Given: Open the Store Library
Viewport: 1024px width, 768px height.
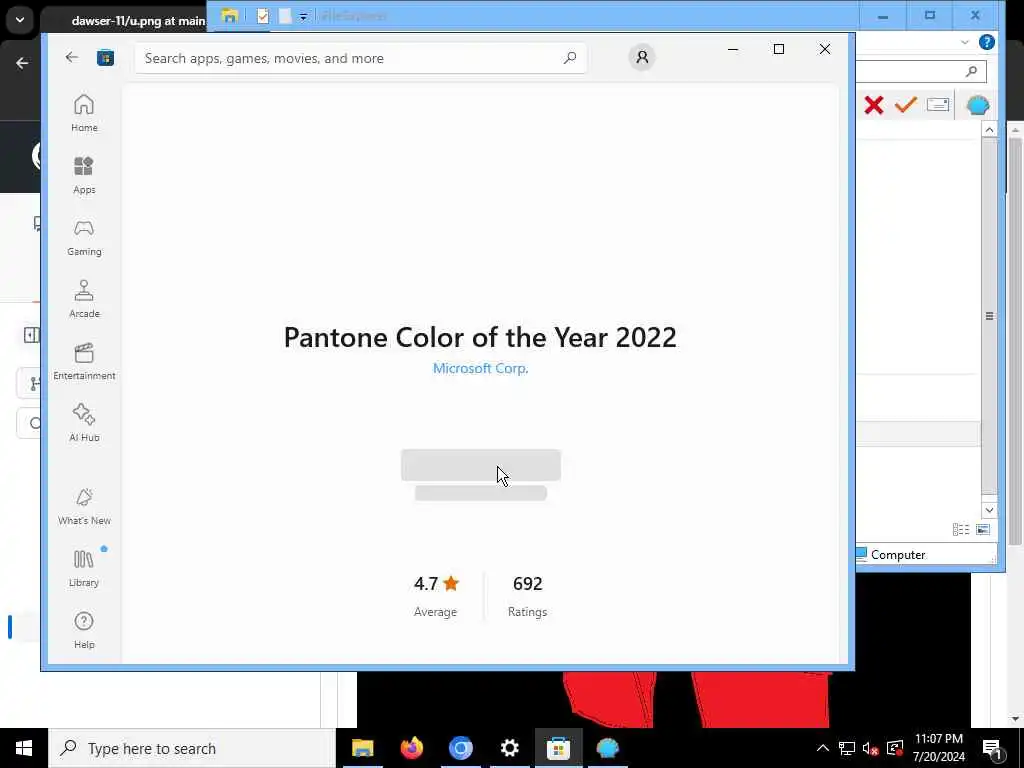Looking at the screenshot, I should (84, 568).
